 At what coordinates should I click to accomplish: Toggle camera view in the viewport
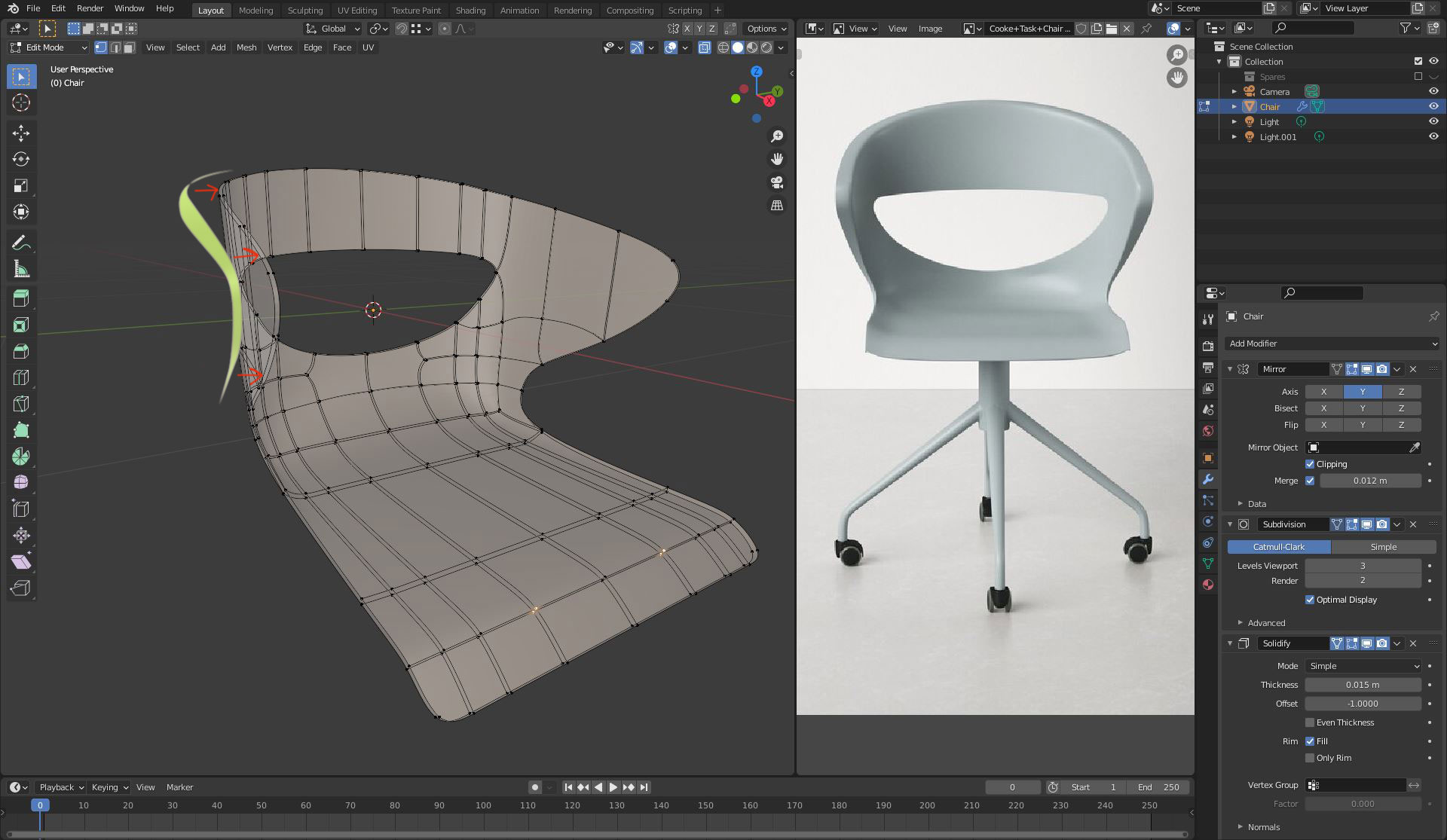[x=777, y=182]
